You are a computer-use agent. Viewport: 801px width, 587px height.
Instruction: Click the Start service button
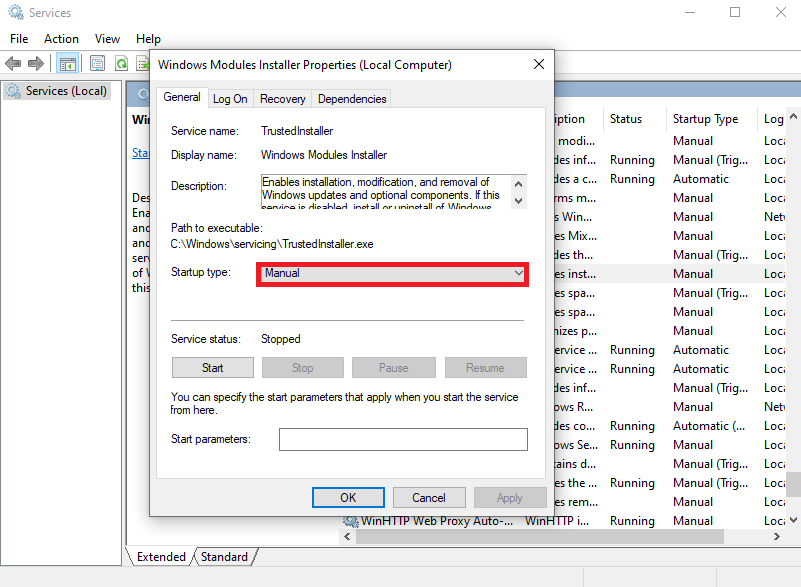pos(213,368)
